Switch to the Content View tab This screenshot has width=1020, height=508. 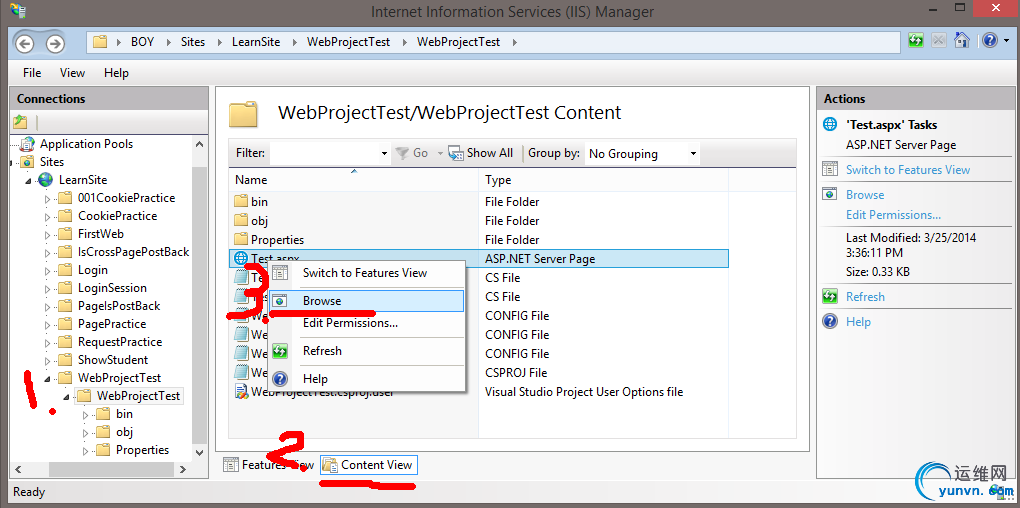pyautogui.click(x=369, y=465)
